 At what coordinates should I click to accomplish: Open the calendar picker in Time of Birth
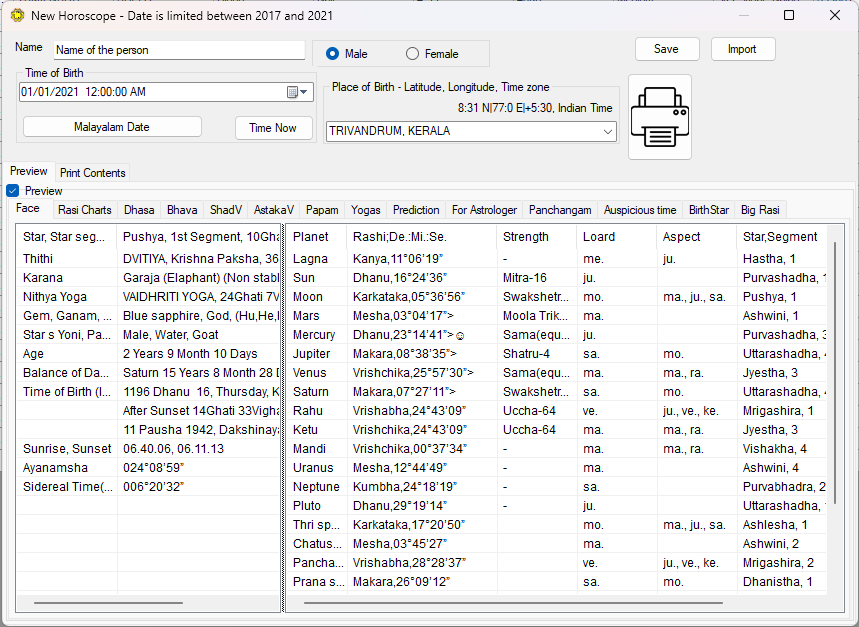tap(298, 92)
